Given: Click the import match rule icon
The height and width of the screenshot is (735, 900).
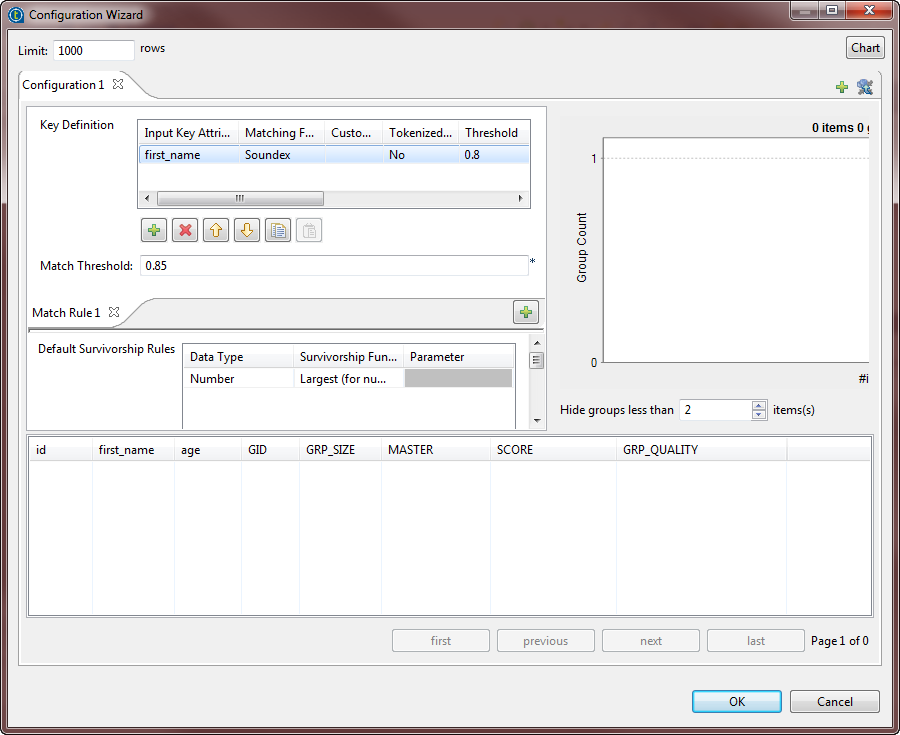Looking at the screenshot, I should 865,87.
